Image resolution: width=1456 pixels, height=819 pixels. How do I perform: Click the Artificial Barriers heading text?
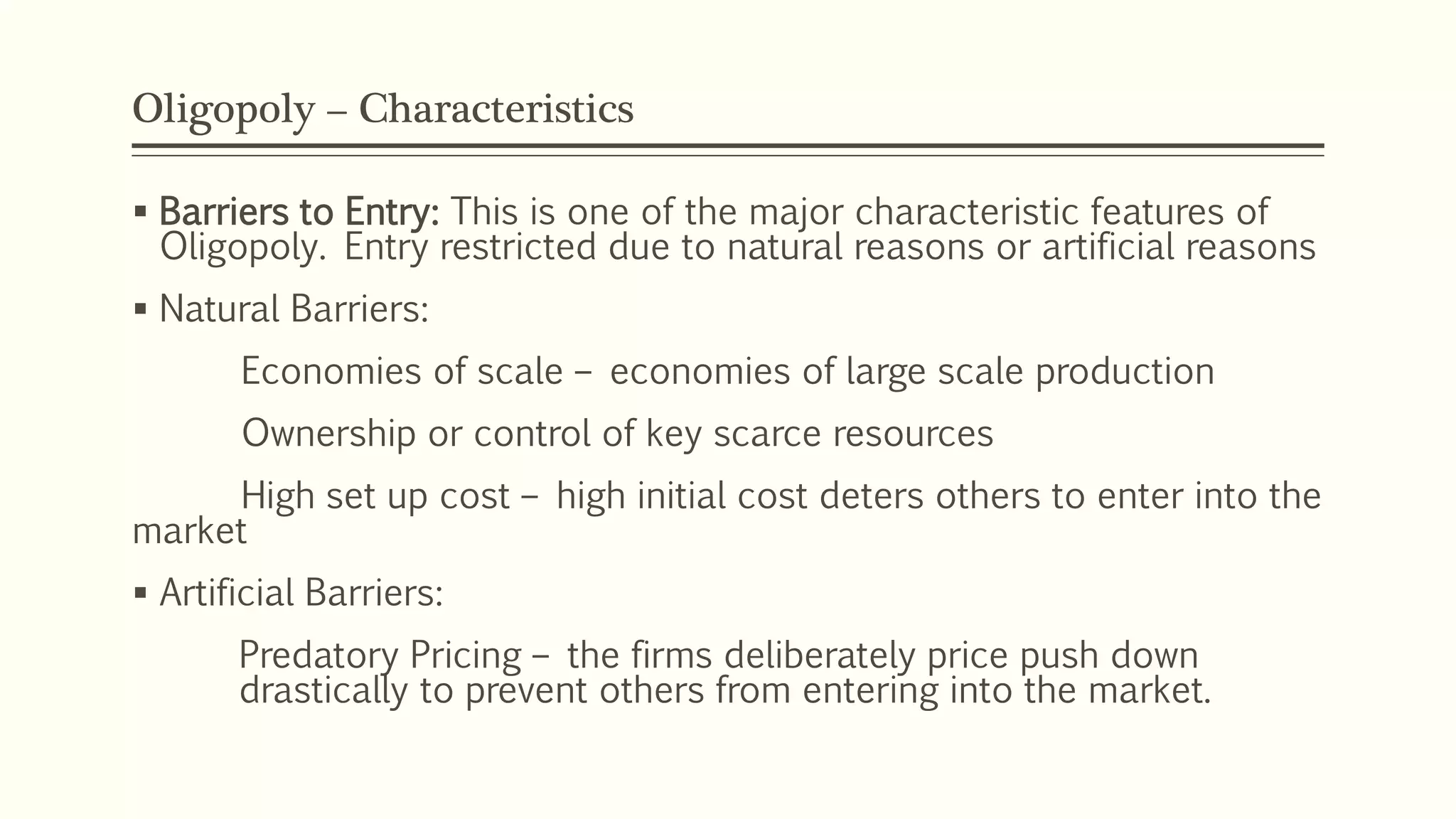(x=301, y=592)
